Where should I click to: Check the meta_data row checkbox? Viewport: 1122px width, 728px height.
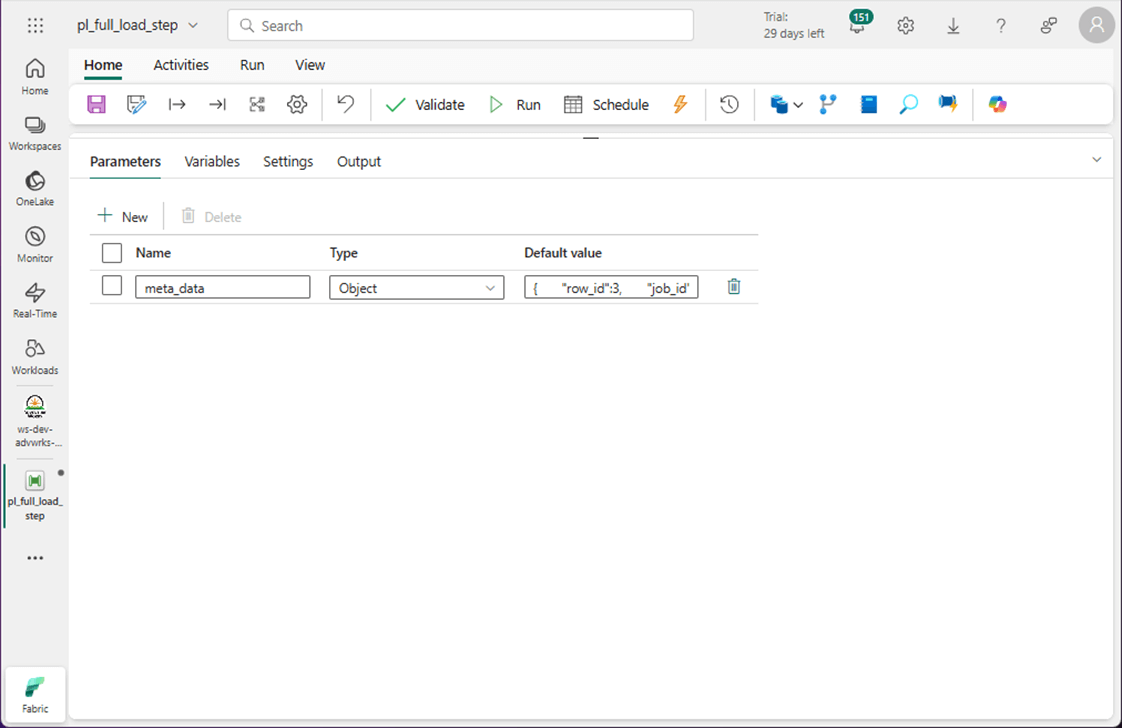coord(112,286)
